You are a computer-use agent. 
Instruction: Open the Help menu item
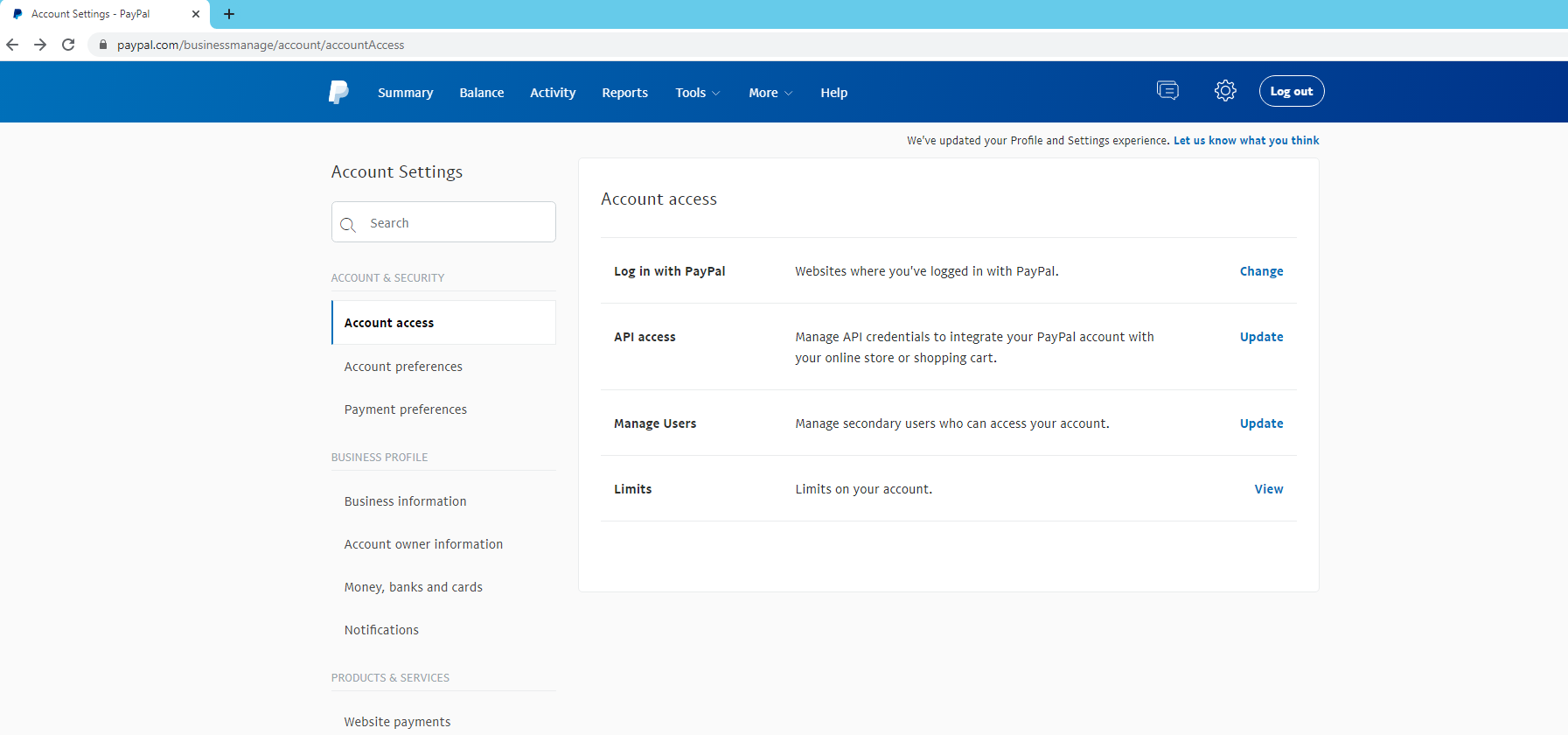[834, 93]
